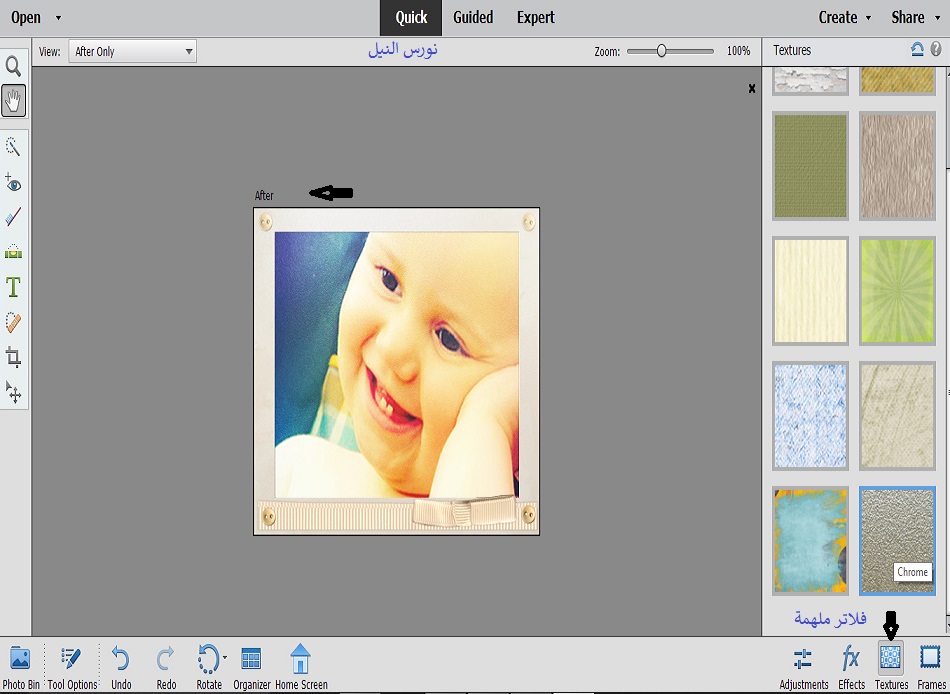950x694 pixels.
Task: Activate the Red Eye Removal tool
Action: (x=14, y=183)
